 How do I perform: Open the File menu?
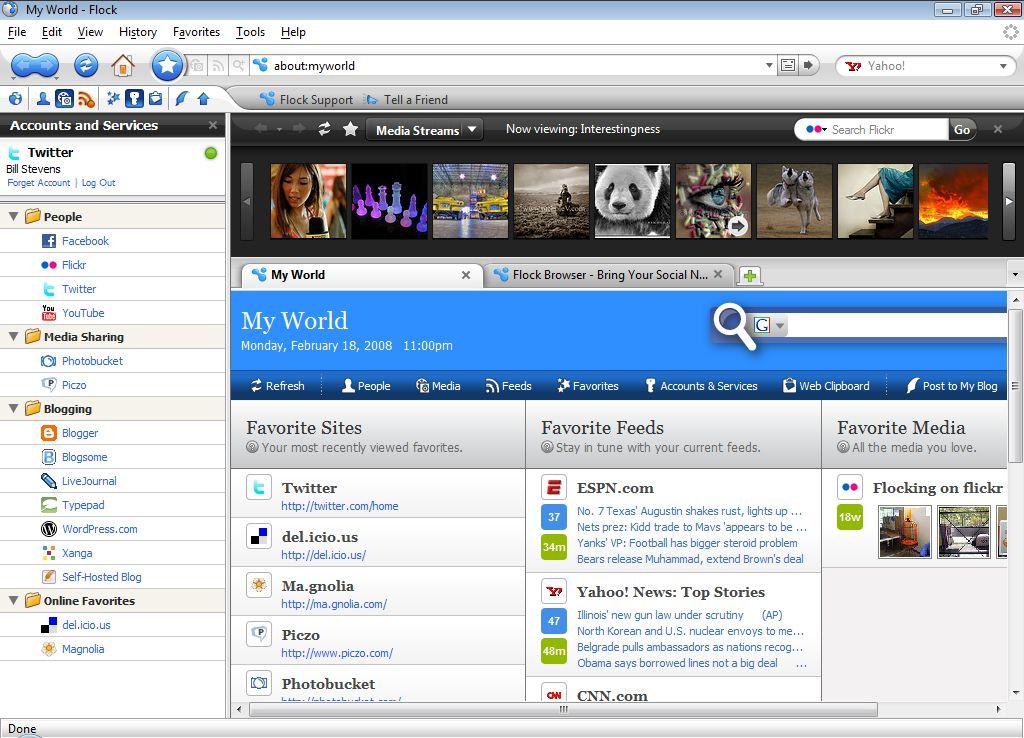[17, 32]
